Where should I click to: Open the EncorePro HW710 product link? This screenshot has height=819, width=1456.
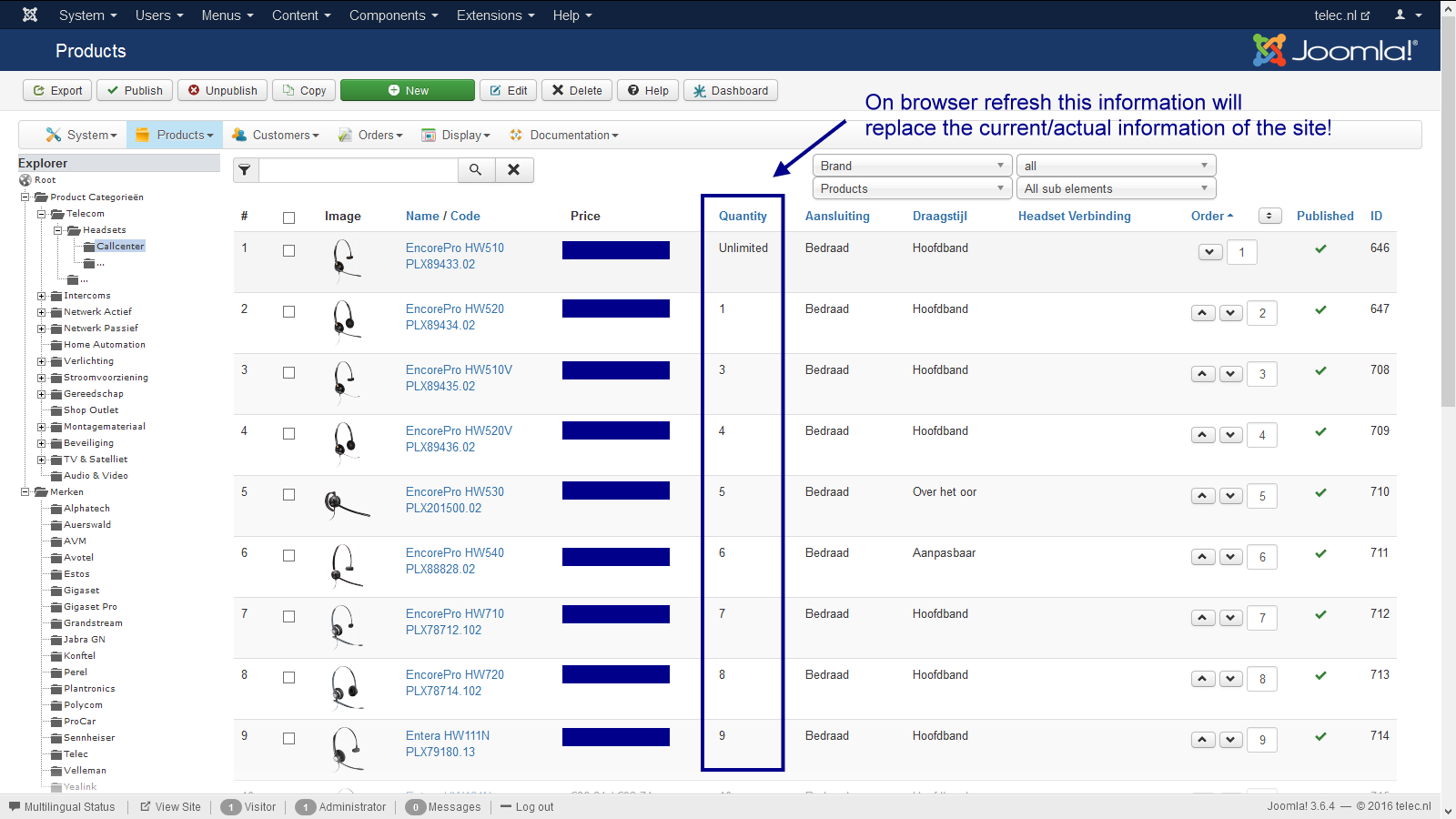tap(454, 613)
